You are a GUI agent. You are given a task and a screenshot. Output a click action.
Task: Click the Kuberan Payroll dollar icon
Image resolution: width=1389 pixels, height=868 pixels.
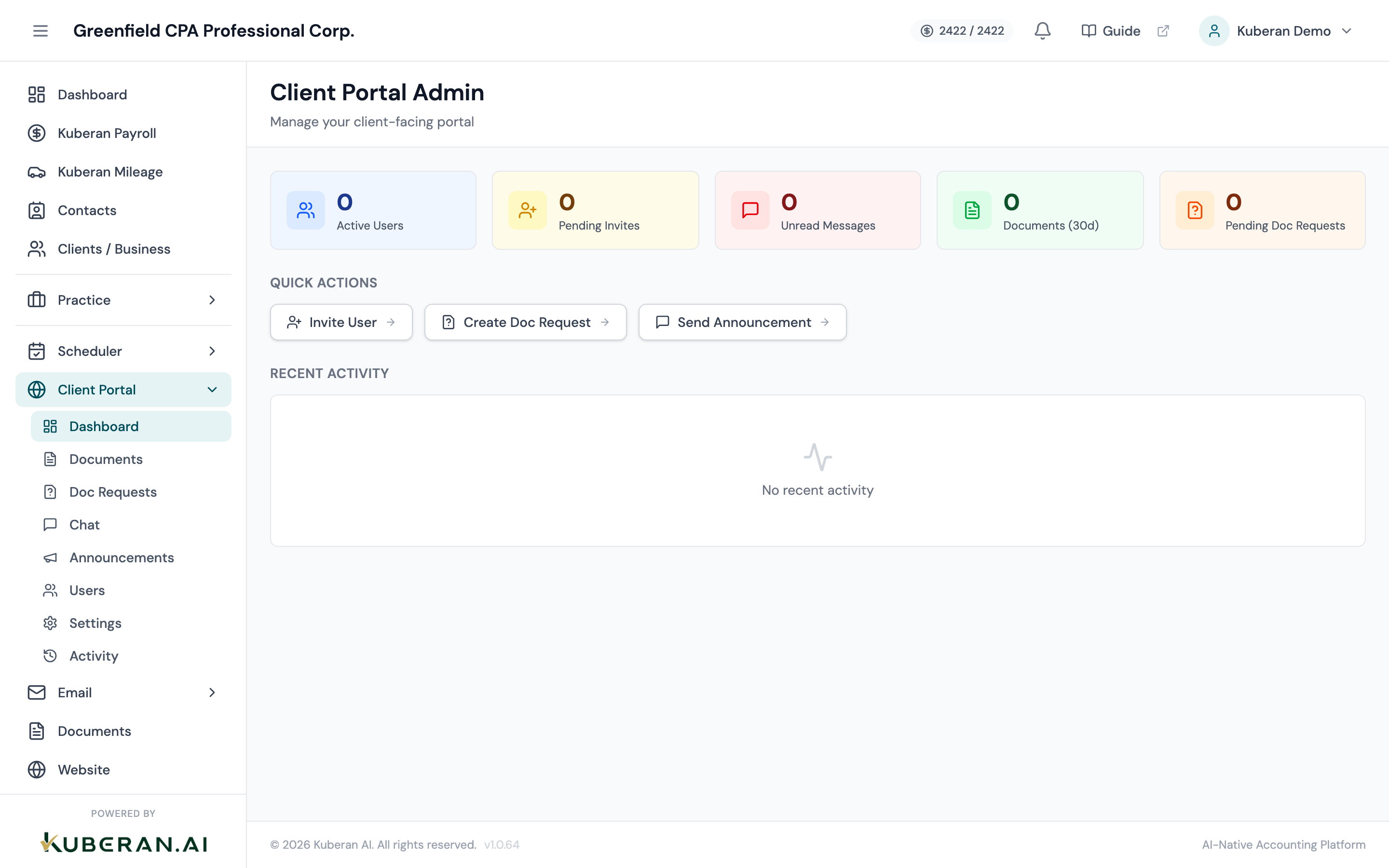coord(37,133)
